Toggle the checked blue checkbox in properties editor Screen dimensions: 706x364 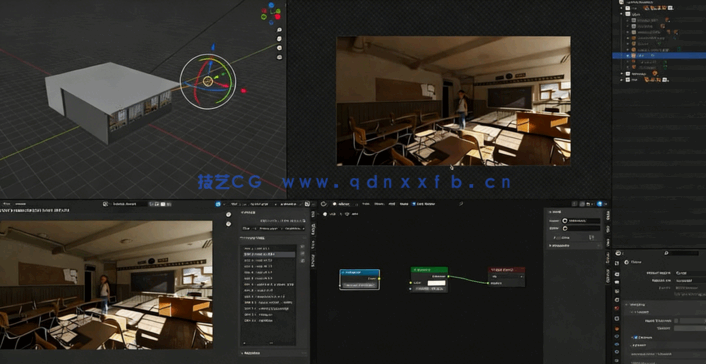point(636,337)
